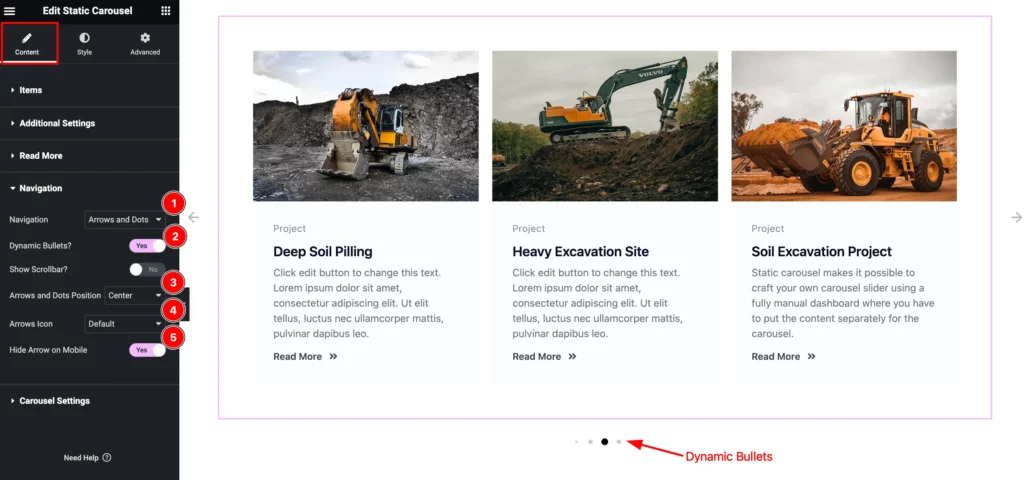The image size is (1024, 480).
Task: Click the yellow wheel loader image
Action: pyautogui.click(x=844, y=126)
